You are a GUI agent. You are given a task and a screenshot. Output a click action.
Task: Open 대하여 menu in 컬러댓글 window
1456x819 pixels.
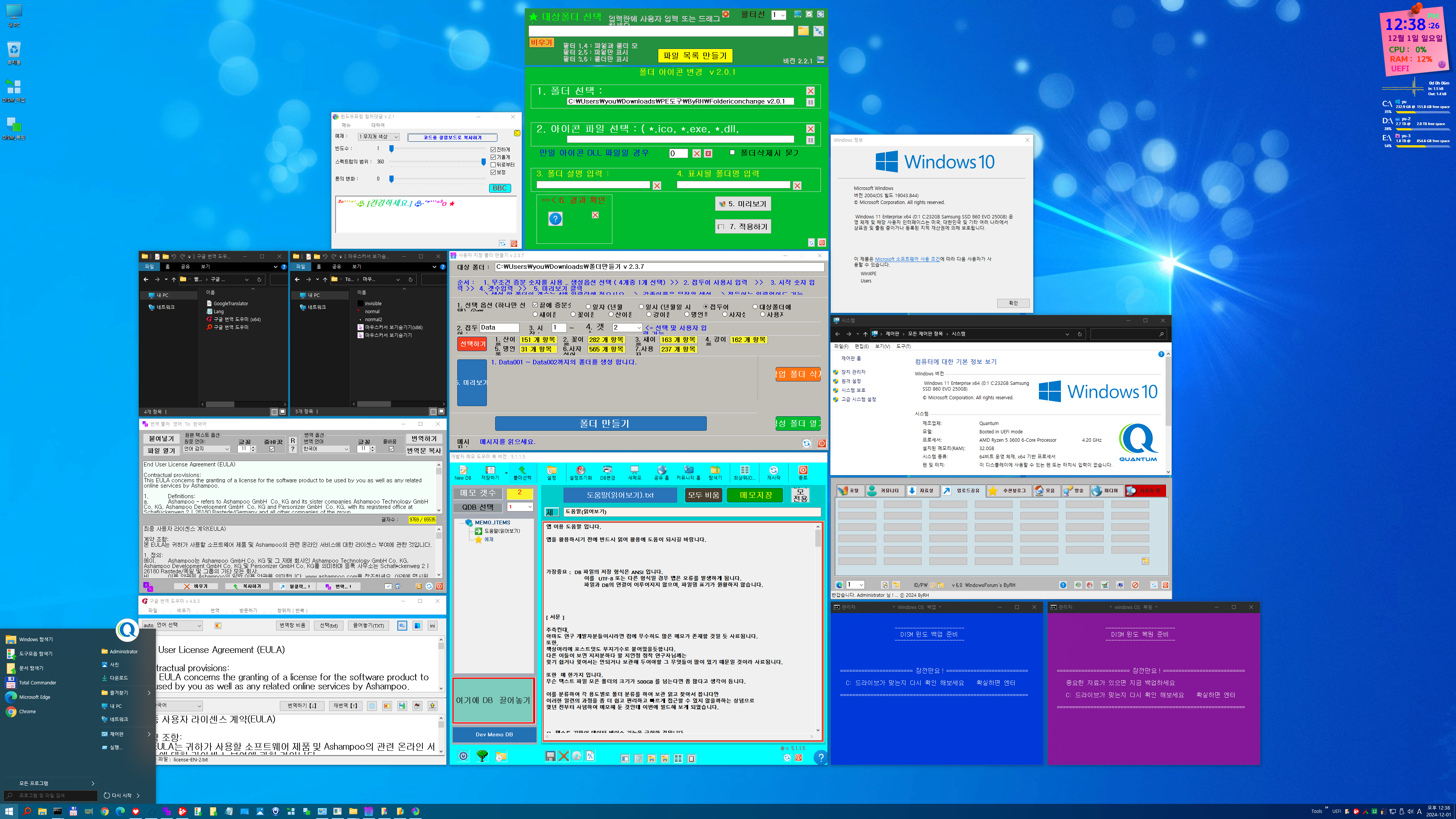[x=378, y=125]
